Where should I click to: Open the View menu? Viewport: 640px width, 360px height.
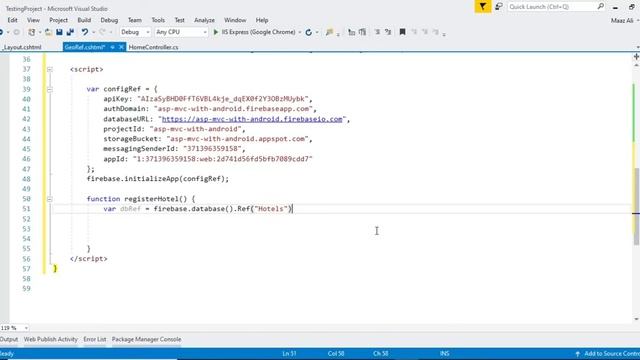point(33,20)
